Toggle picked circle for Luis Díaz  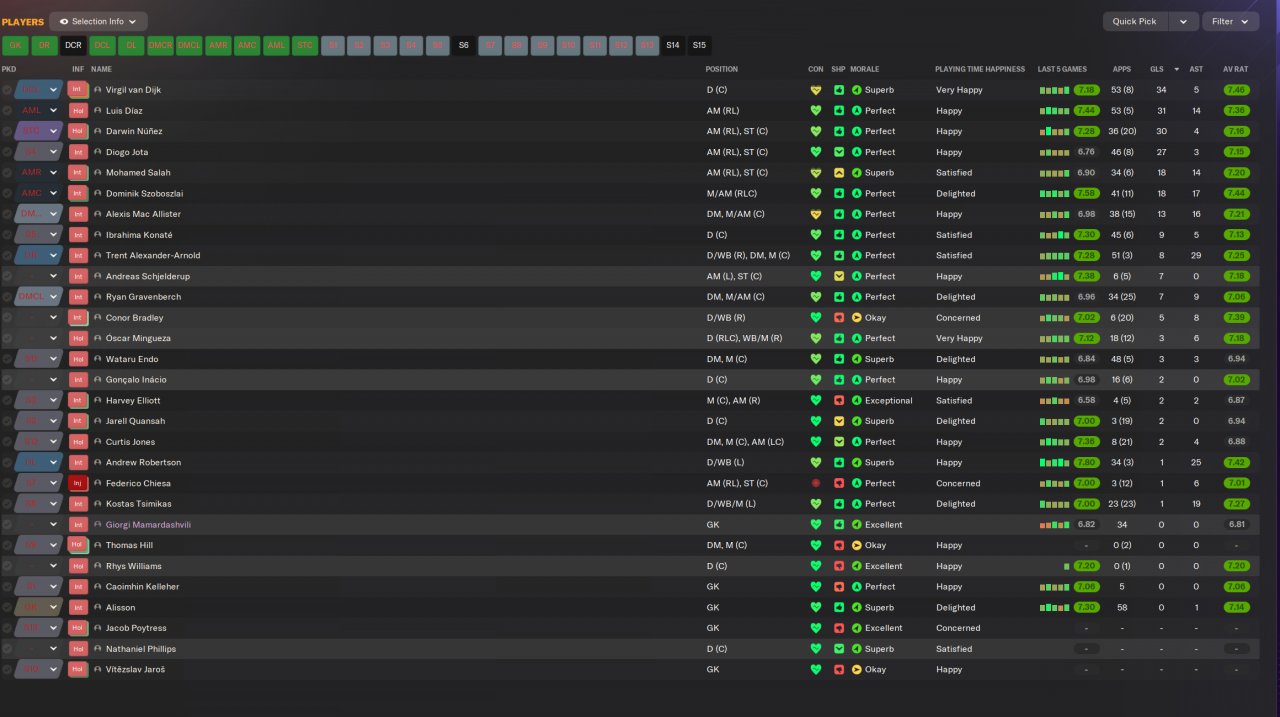click(x=7, y=111)
